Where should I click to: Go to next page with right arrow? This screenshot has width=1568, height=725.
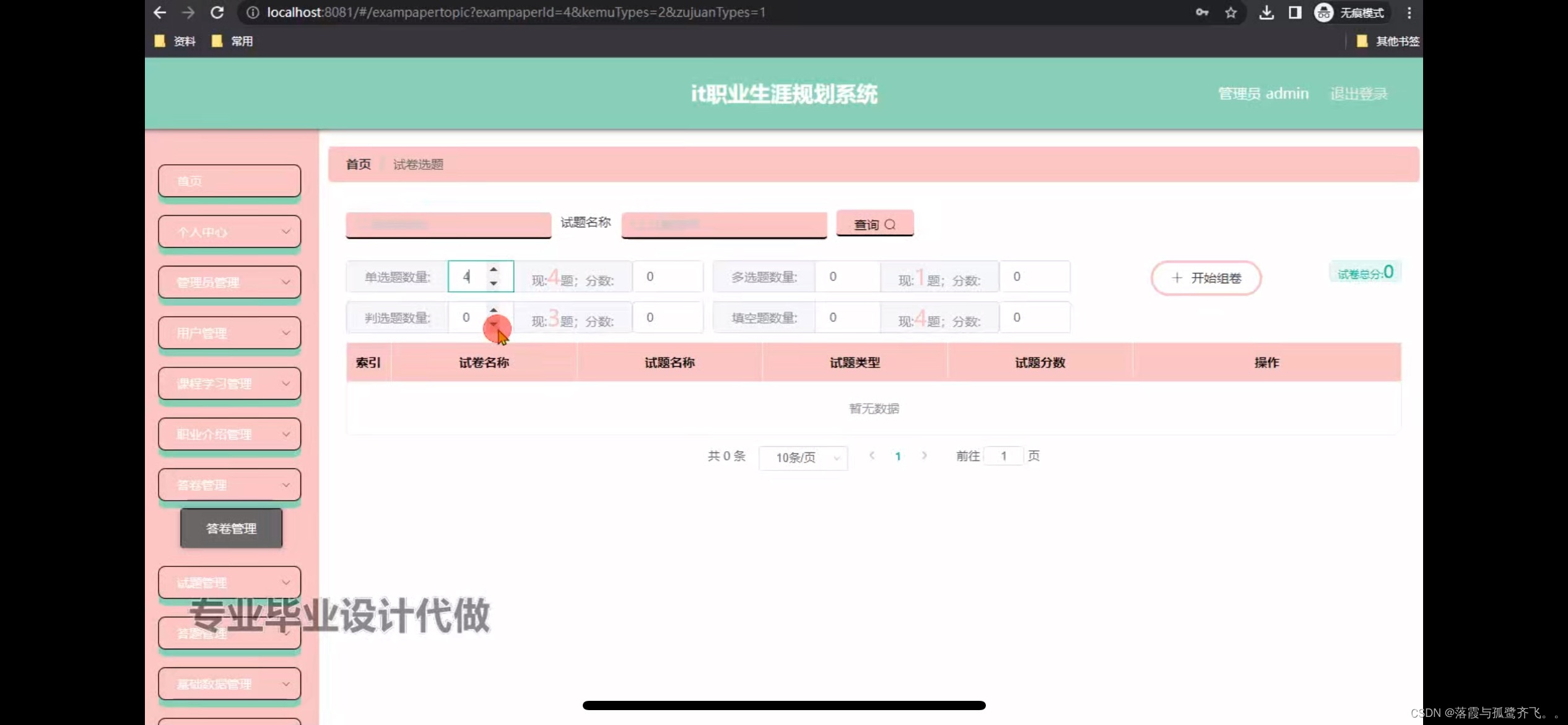[925, 455]
